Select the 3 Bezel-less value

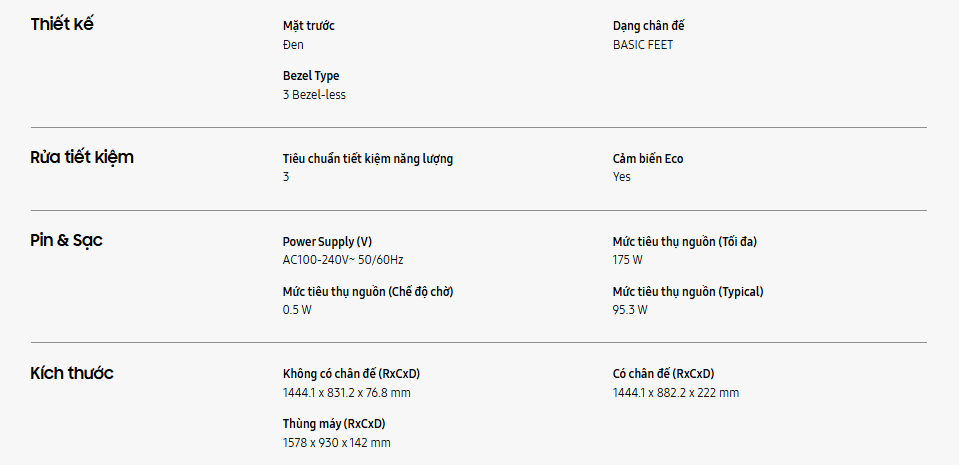(x=314, y=95)
